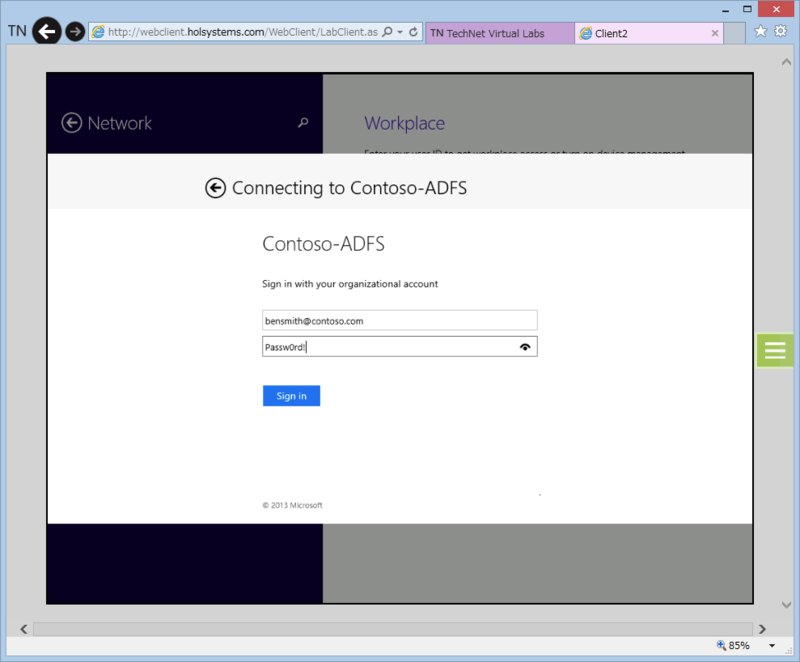Click the 85% zoom level indicator
This screenshot has width=800, height=662.
733,645
